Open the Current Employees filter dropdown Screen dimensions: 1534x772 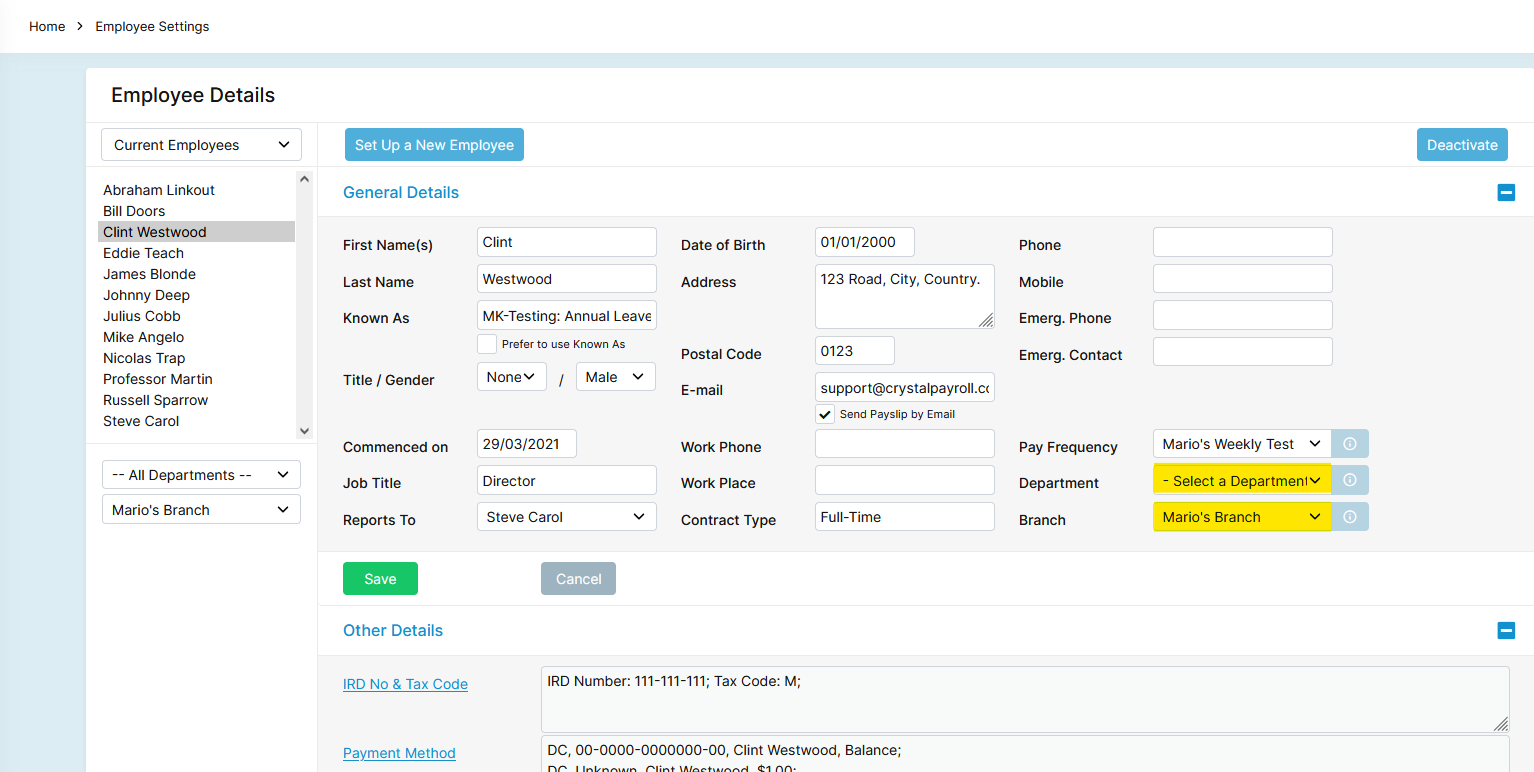point(200,144)
